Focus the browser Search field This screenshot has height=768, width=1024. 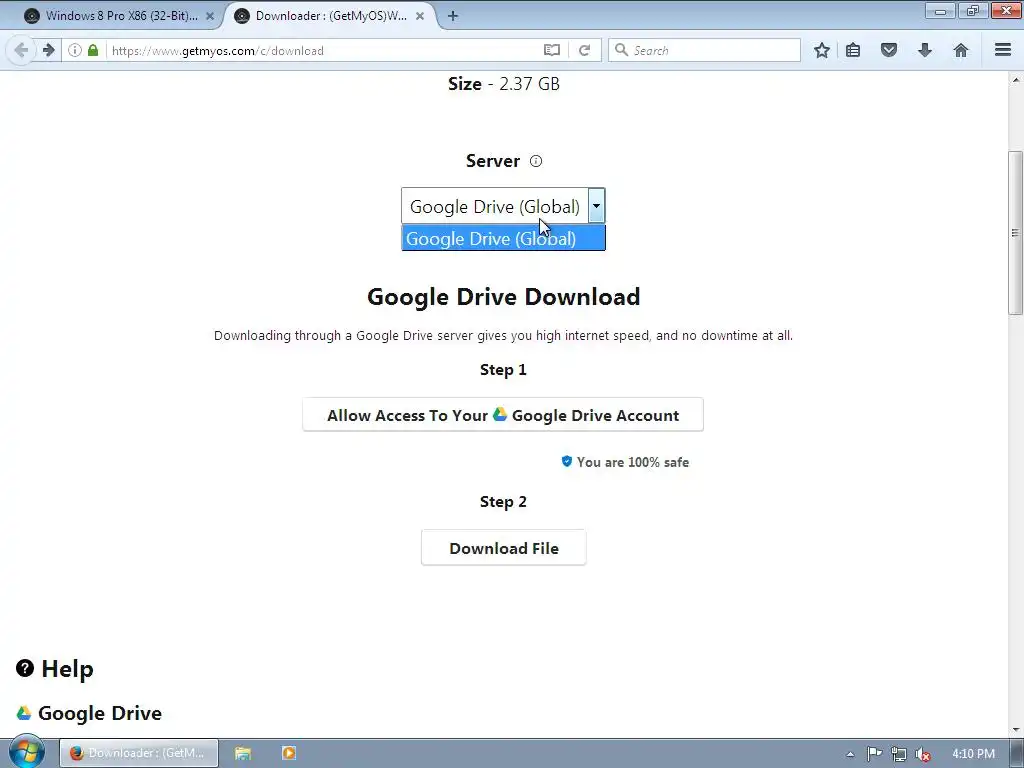pos(704,50)
